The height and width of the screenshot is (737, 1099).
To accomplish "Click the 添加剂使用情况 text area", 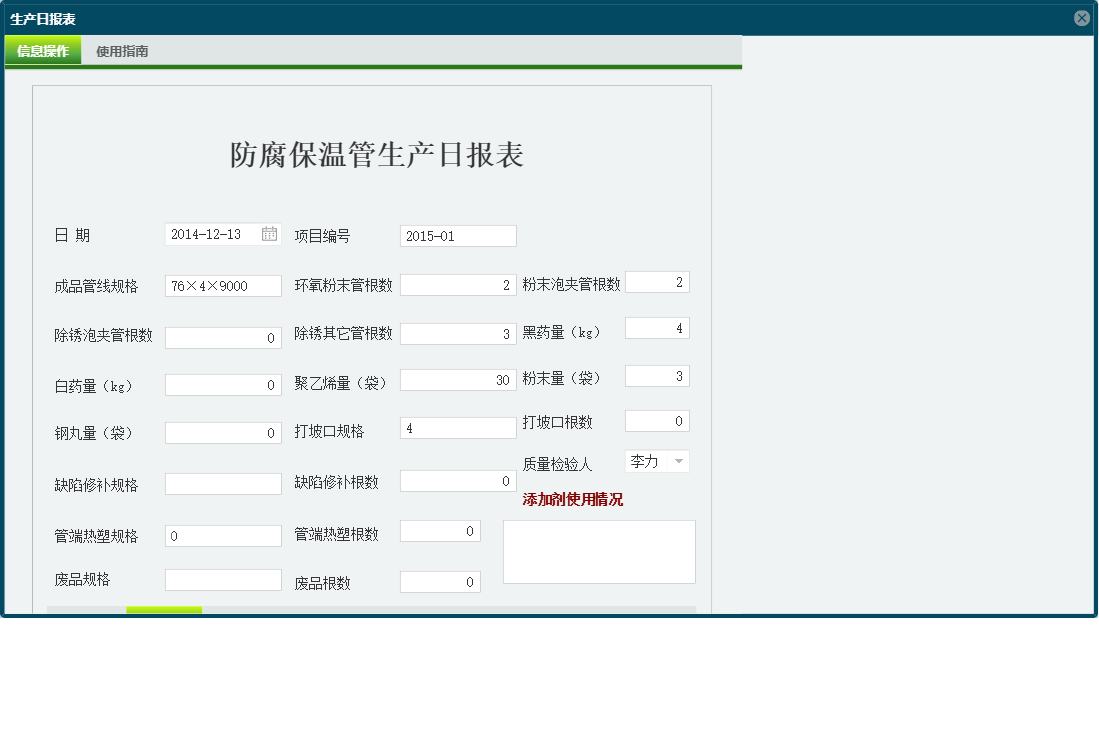I will click(599, 551).
